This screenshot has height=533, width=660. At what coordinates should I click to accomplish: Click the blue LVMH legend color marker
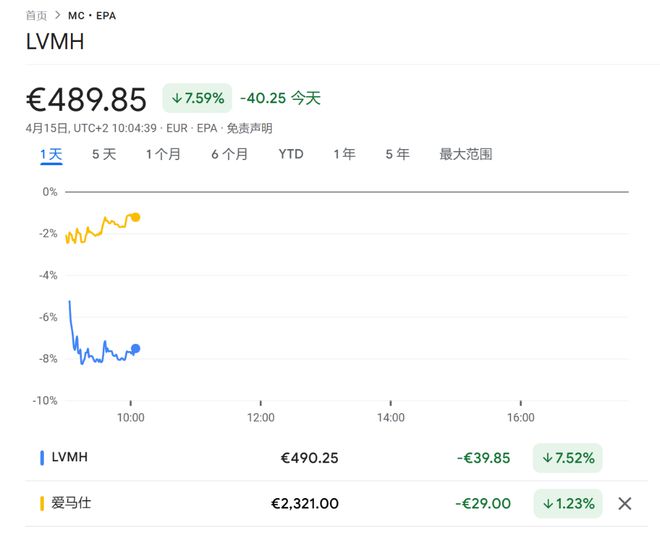(x=42, y=458)
